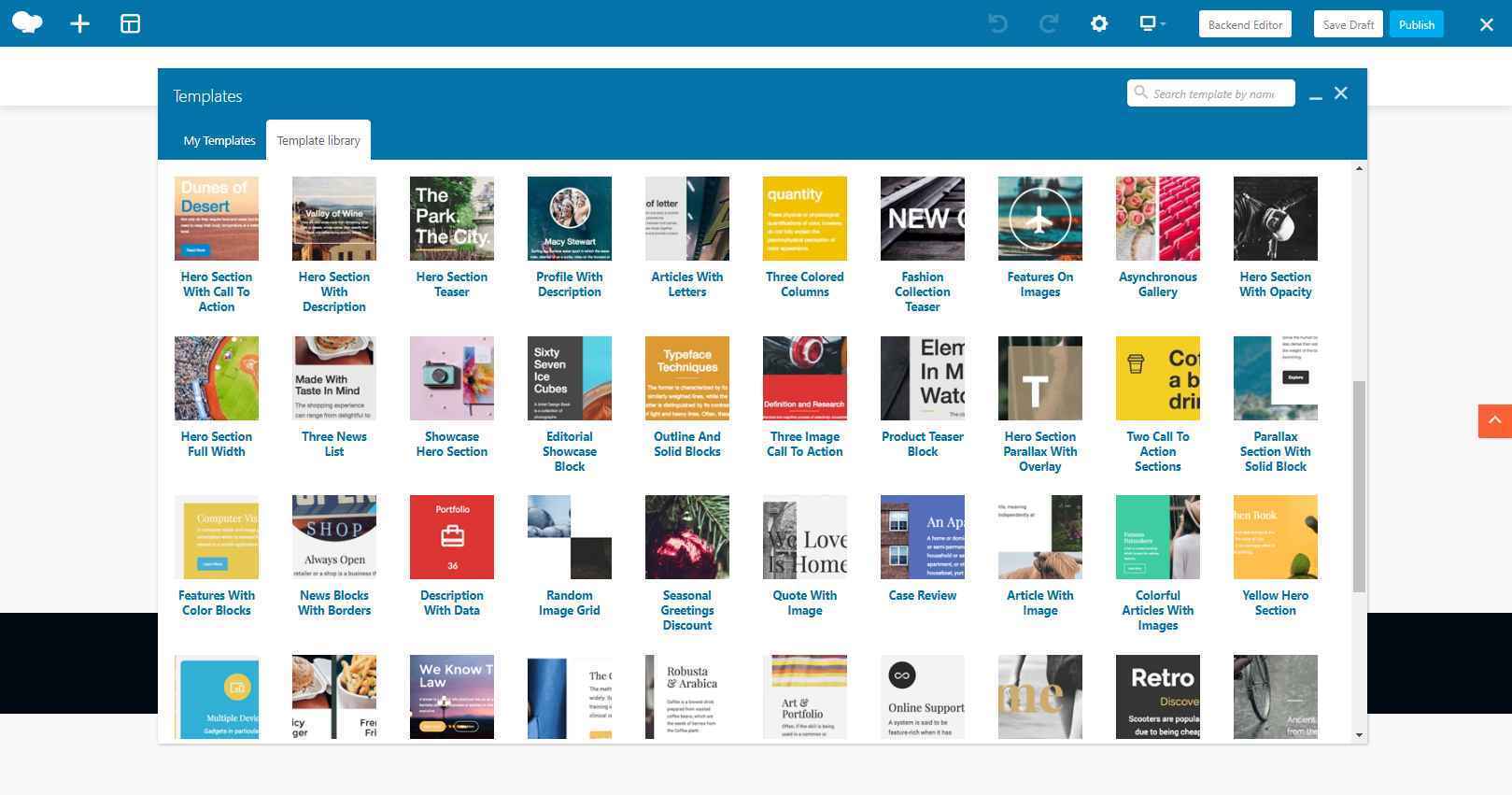Select the We Know The Law thumbnail
This screenshot has width=1512, height=795.
click(x=452, y=697)
